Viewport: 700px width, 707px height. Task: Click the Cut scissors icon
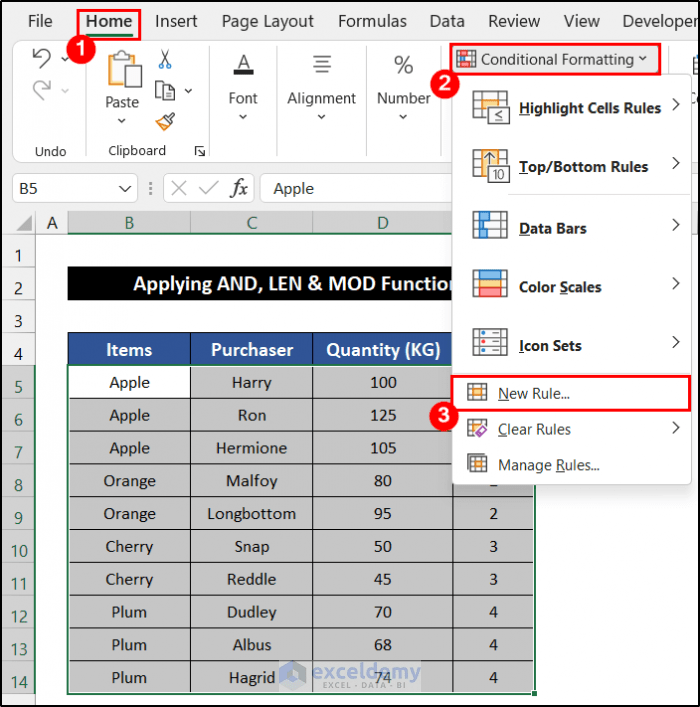(x=165, y=59)
